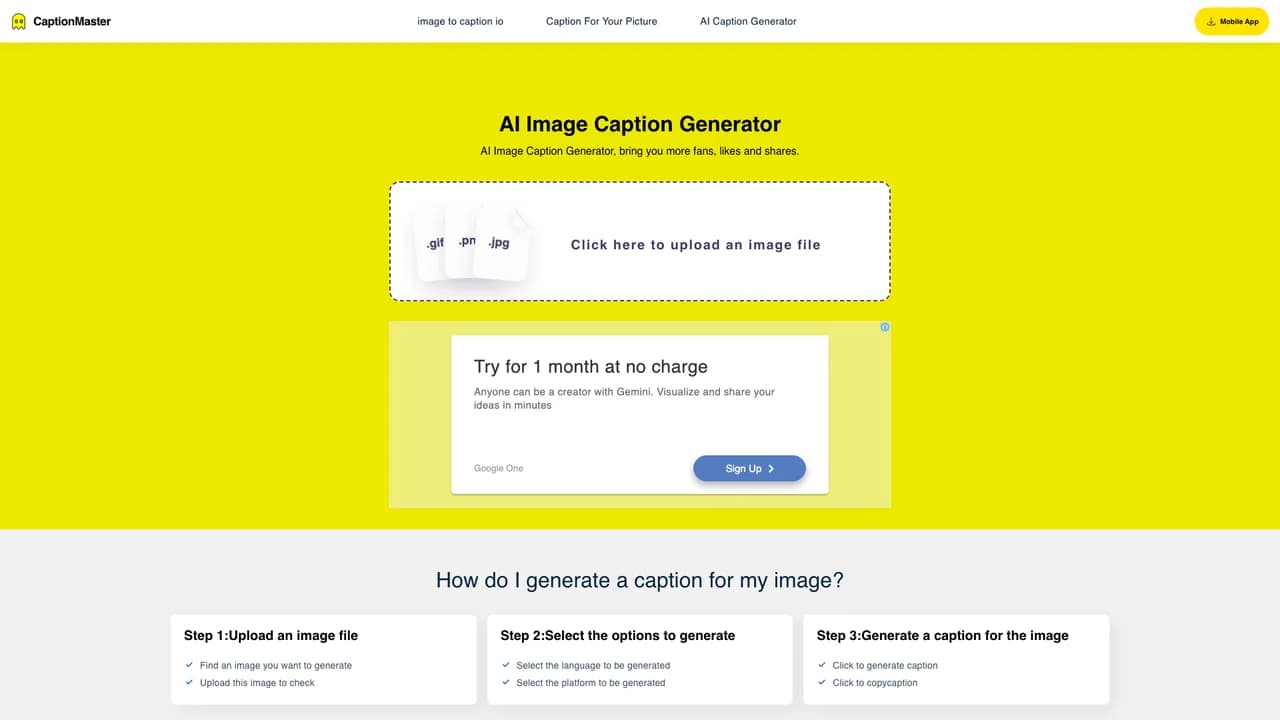Click the CaptionMaster ghost logo icon
Screen dimensions: 1280x720
click(x=19, y=21)
